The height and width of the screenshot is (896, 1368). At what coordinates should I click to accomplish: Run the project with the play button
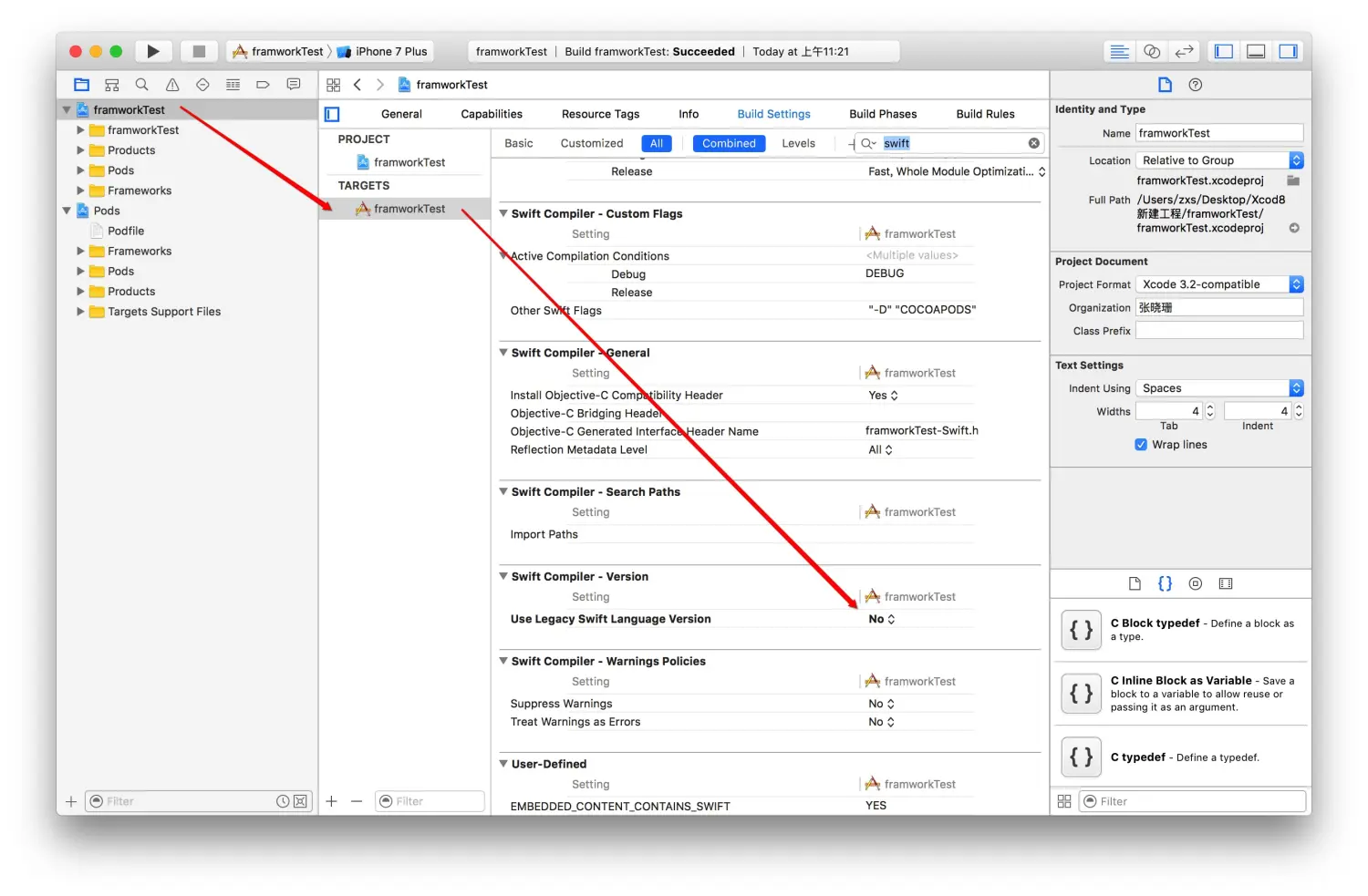click(153, 51)
